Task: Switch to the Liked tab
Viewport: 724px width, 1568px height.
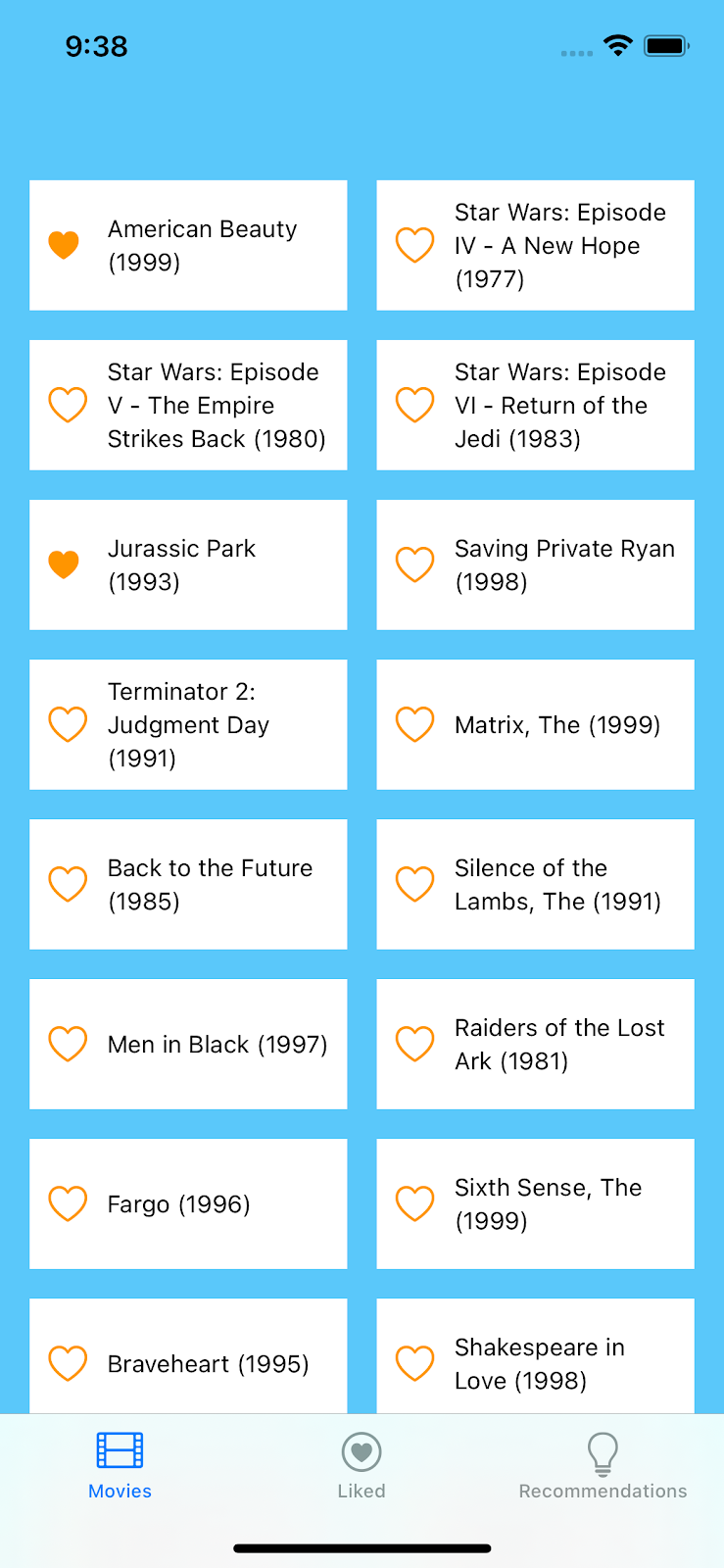Action: (362, 1466)
